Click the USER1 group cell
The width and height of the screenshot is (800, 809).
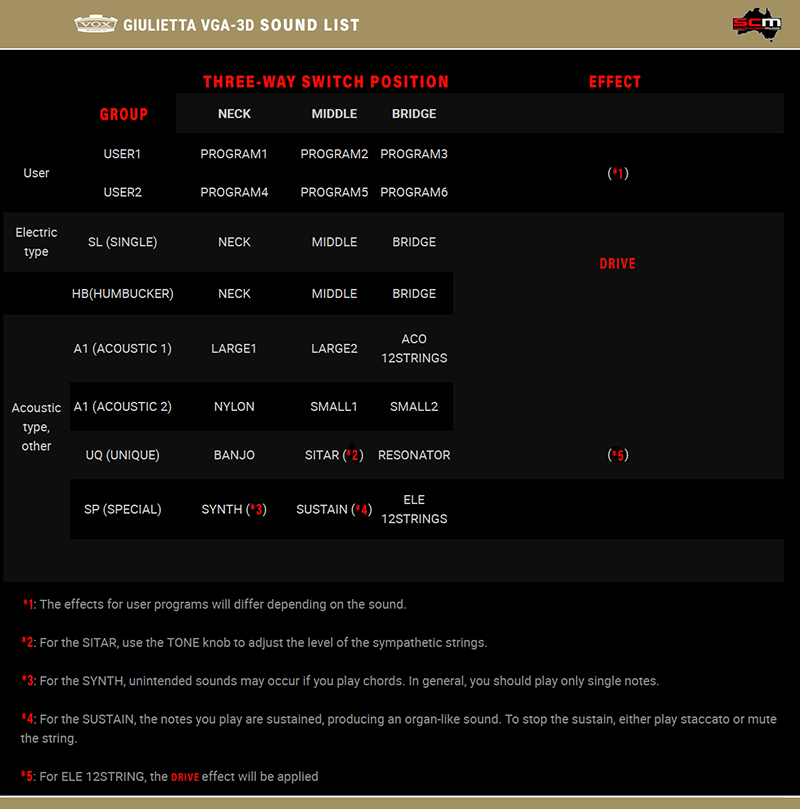point(122,154)
